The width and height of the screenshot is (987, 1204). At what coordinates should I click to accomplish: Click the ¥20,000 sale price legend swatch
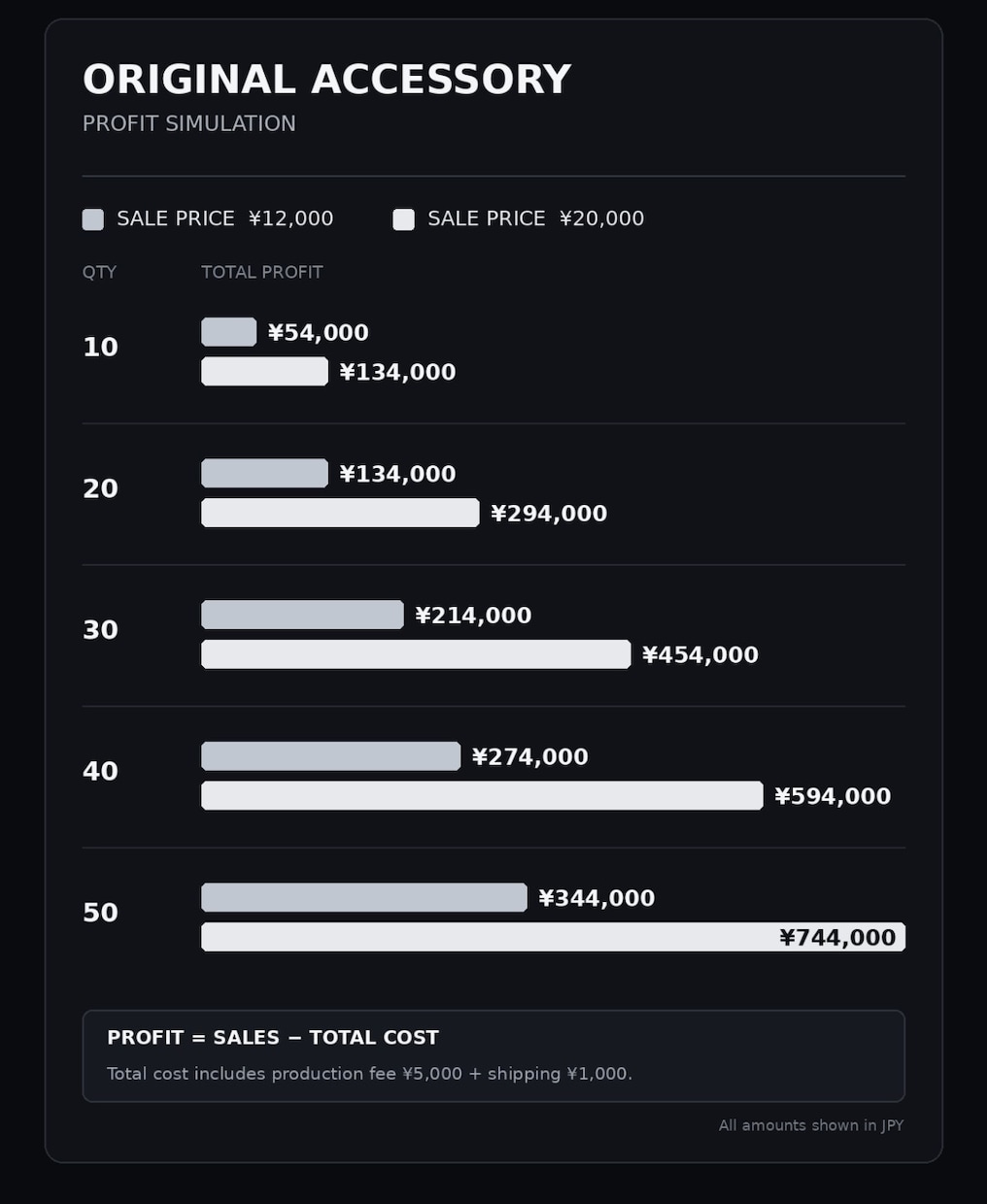coord(404,219)
